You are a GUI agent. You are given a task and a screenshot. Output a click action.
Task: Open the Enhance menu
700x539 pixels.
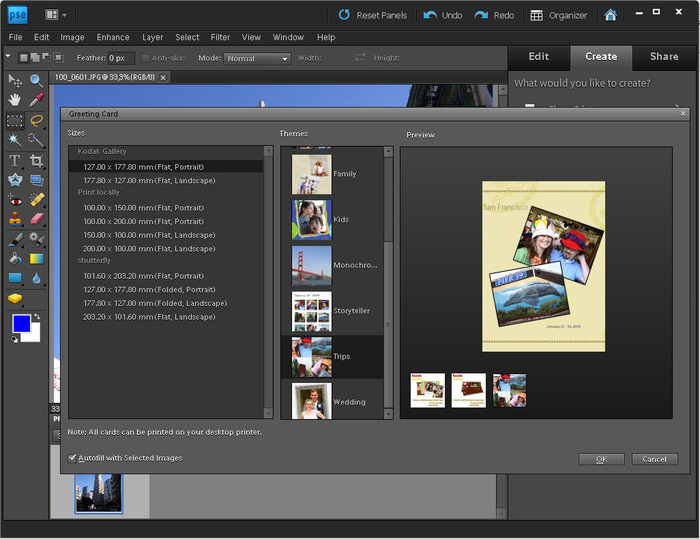pos(113,37)
